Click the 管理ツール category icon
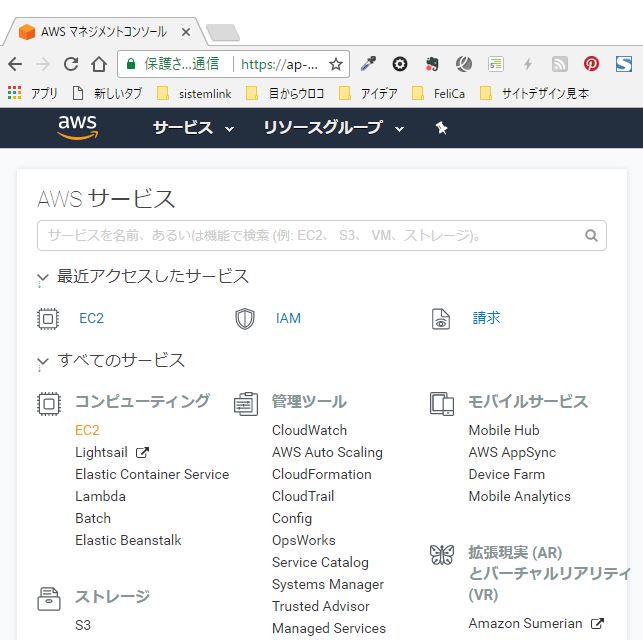The image size is (643, 640). [246, 404]
